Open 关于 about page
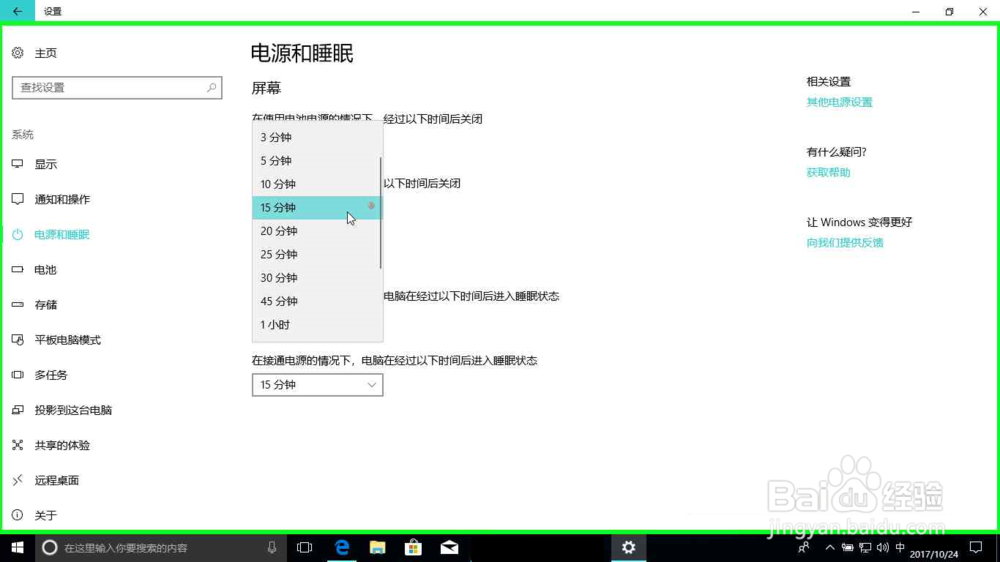The image size is (1000, 562). pos(45,515)
